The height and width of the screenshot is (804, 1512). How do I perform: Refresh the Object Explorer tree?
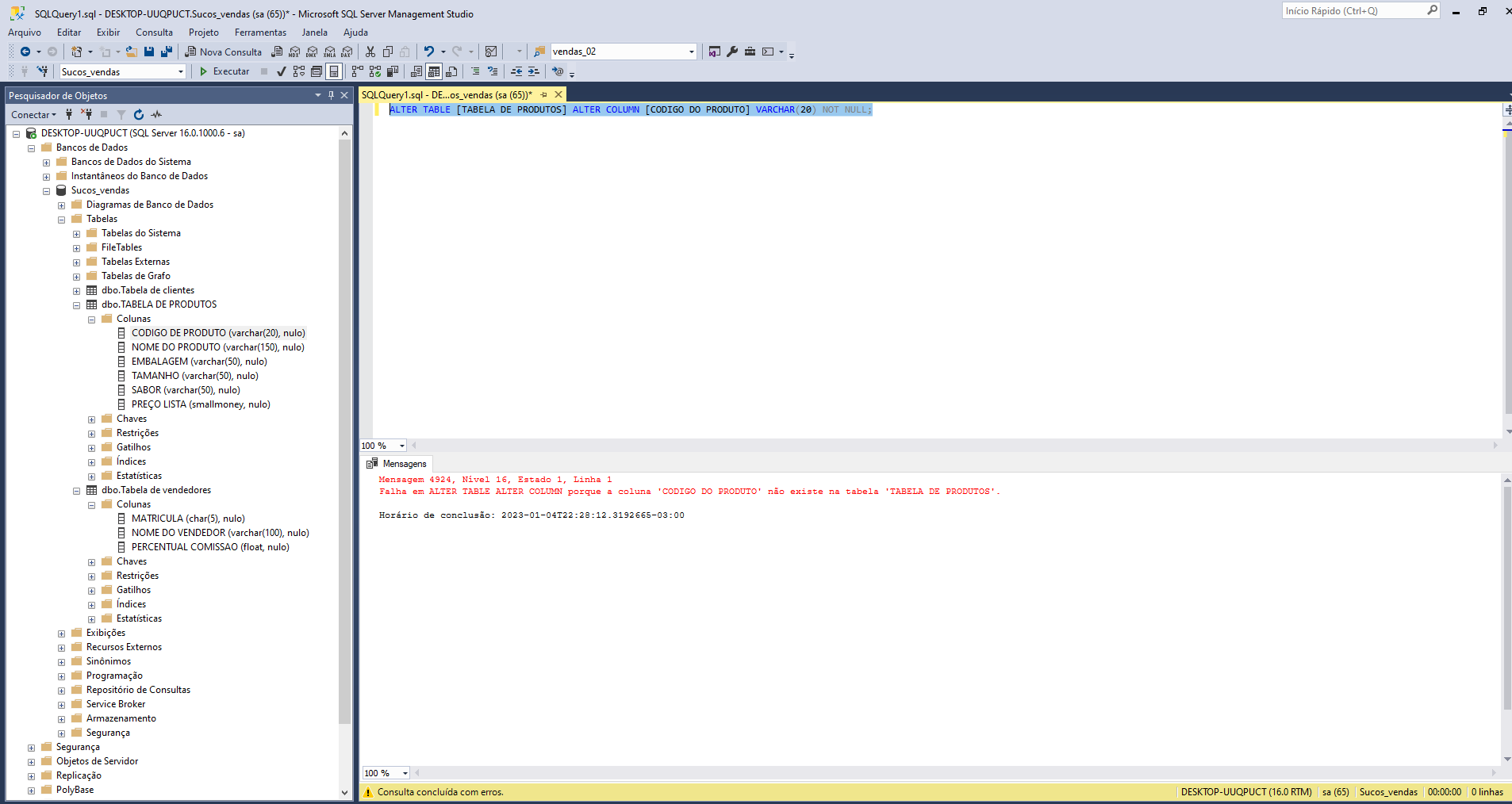pyautogui.click(x=139, y=115)
